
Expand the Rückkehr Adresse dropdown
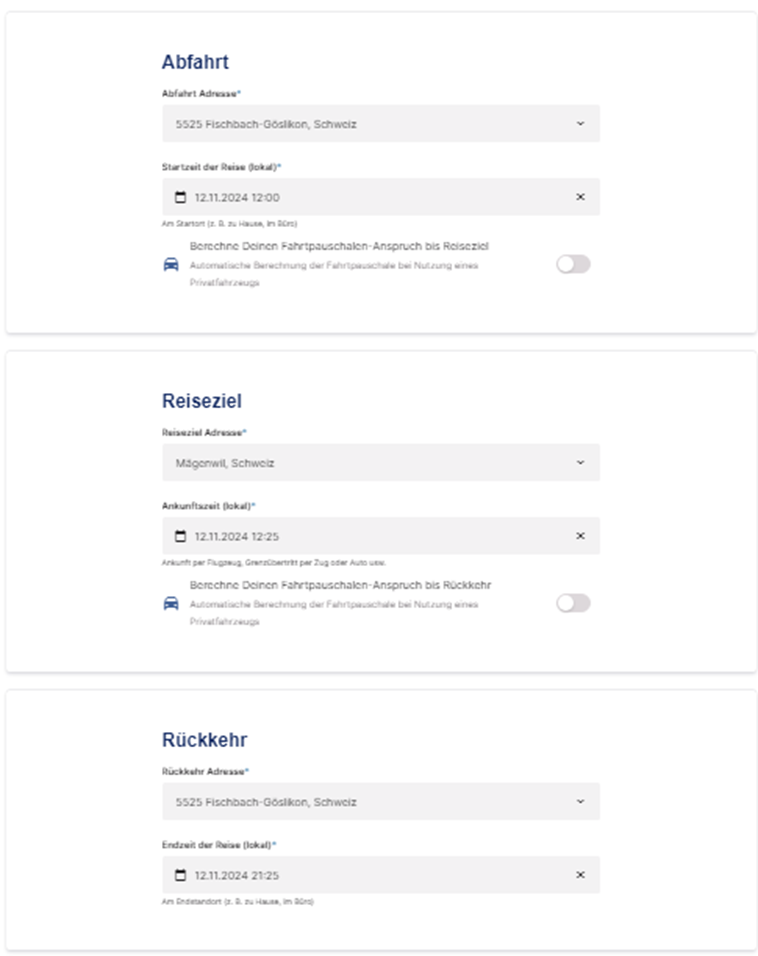click(x=580, y=802)
